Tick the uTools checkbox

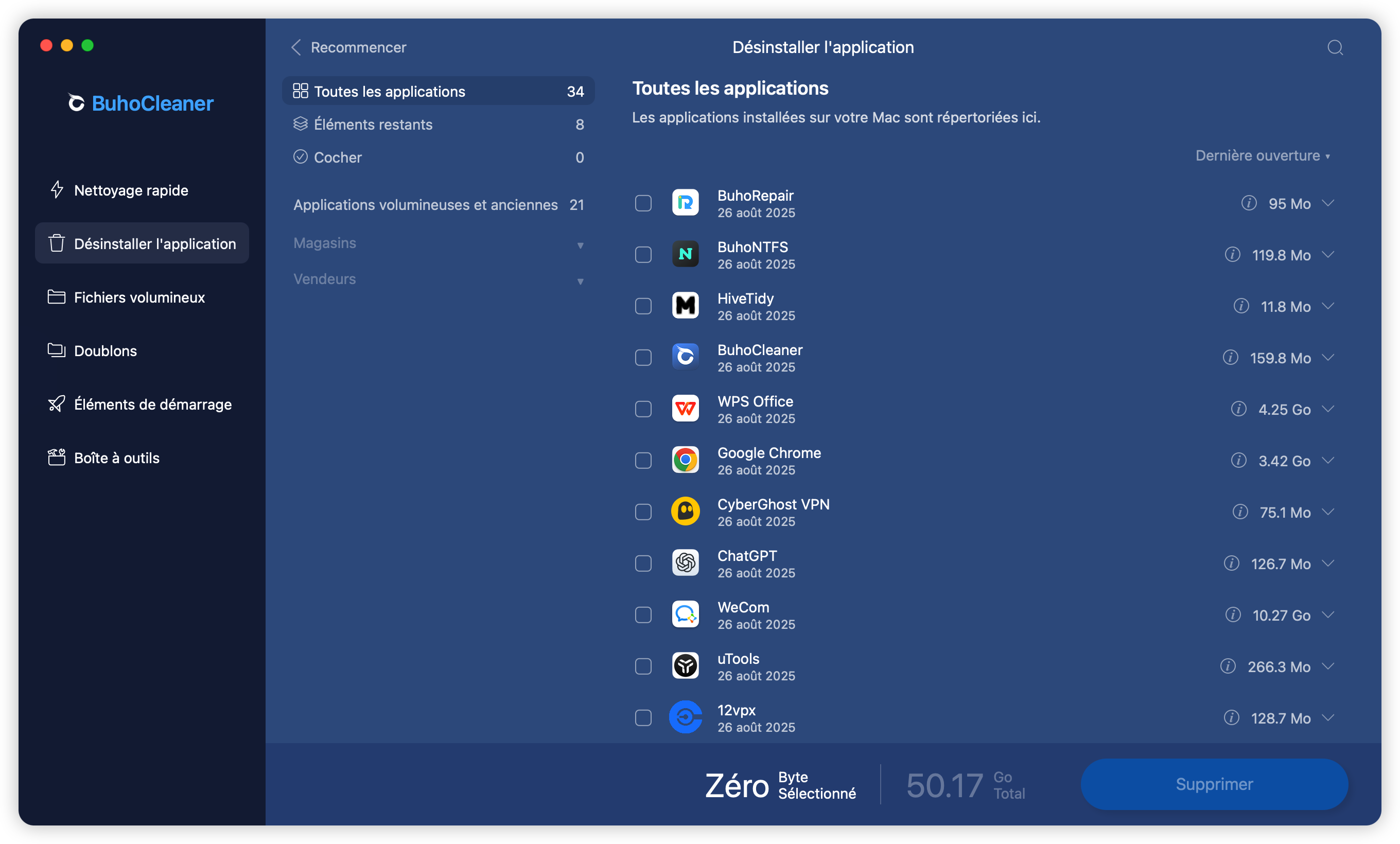pyautogui.click(x=643, y=666)
